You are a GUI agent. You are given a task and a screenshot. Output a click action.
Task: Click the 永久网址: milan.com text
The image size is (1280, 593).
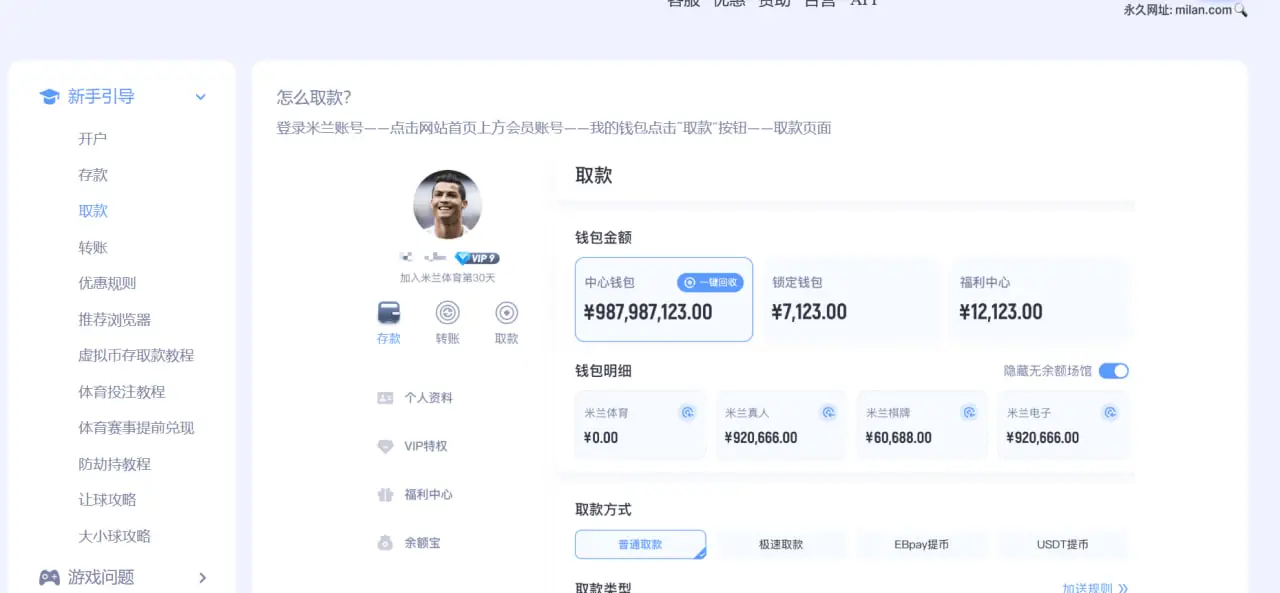coord(1178,10)
